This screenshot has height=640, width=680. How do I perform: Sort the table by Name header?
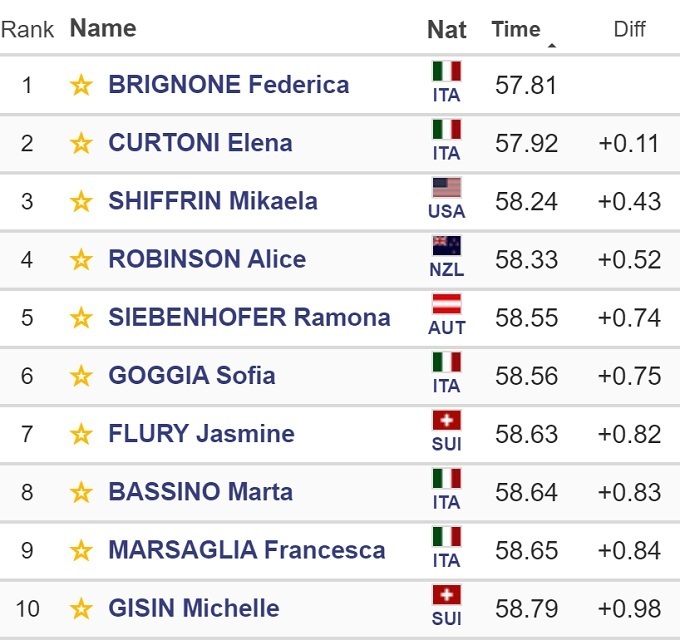pos(103,28)
